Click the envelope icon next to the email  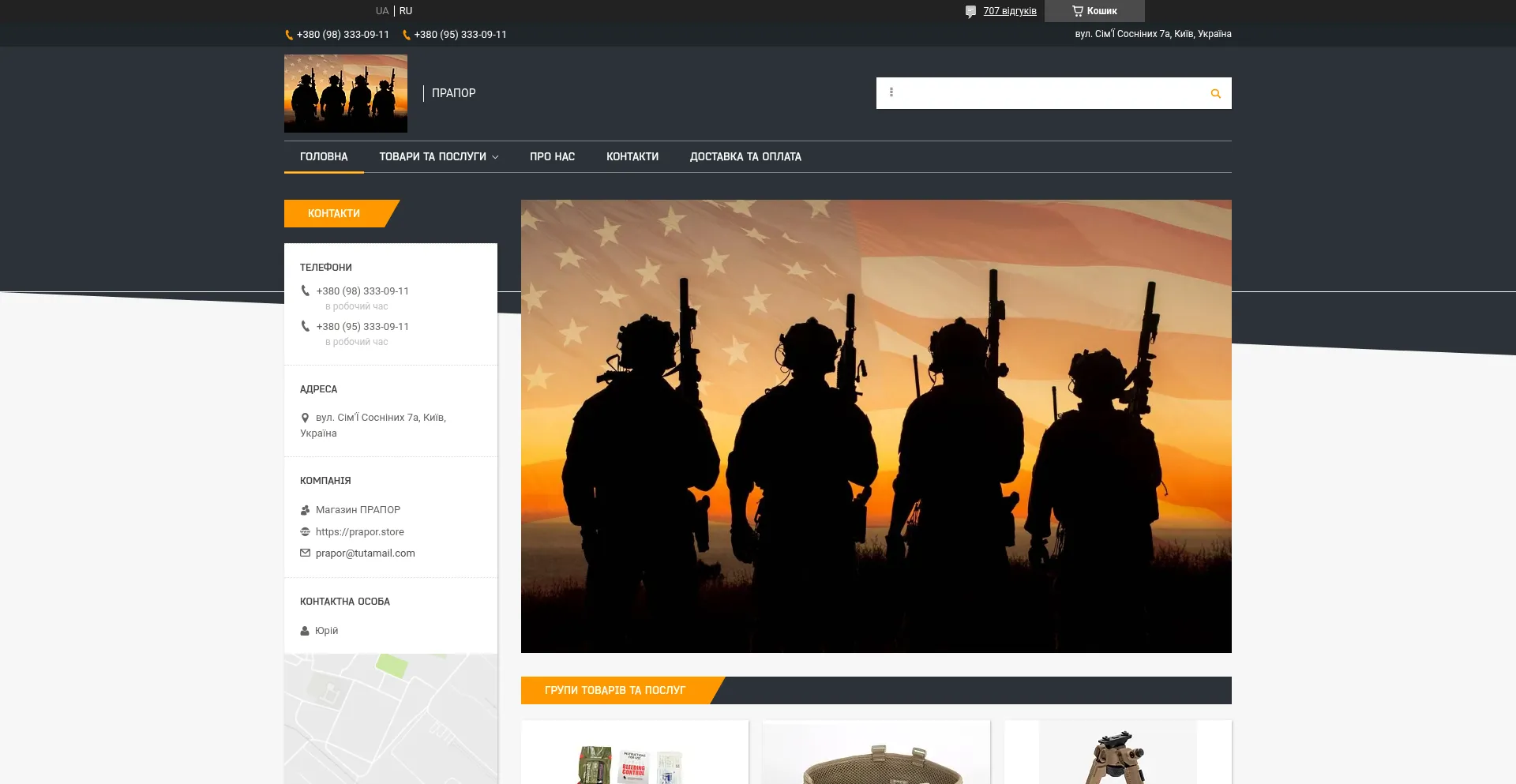305,553
